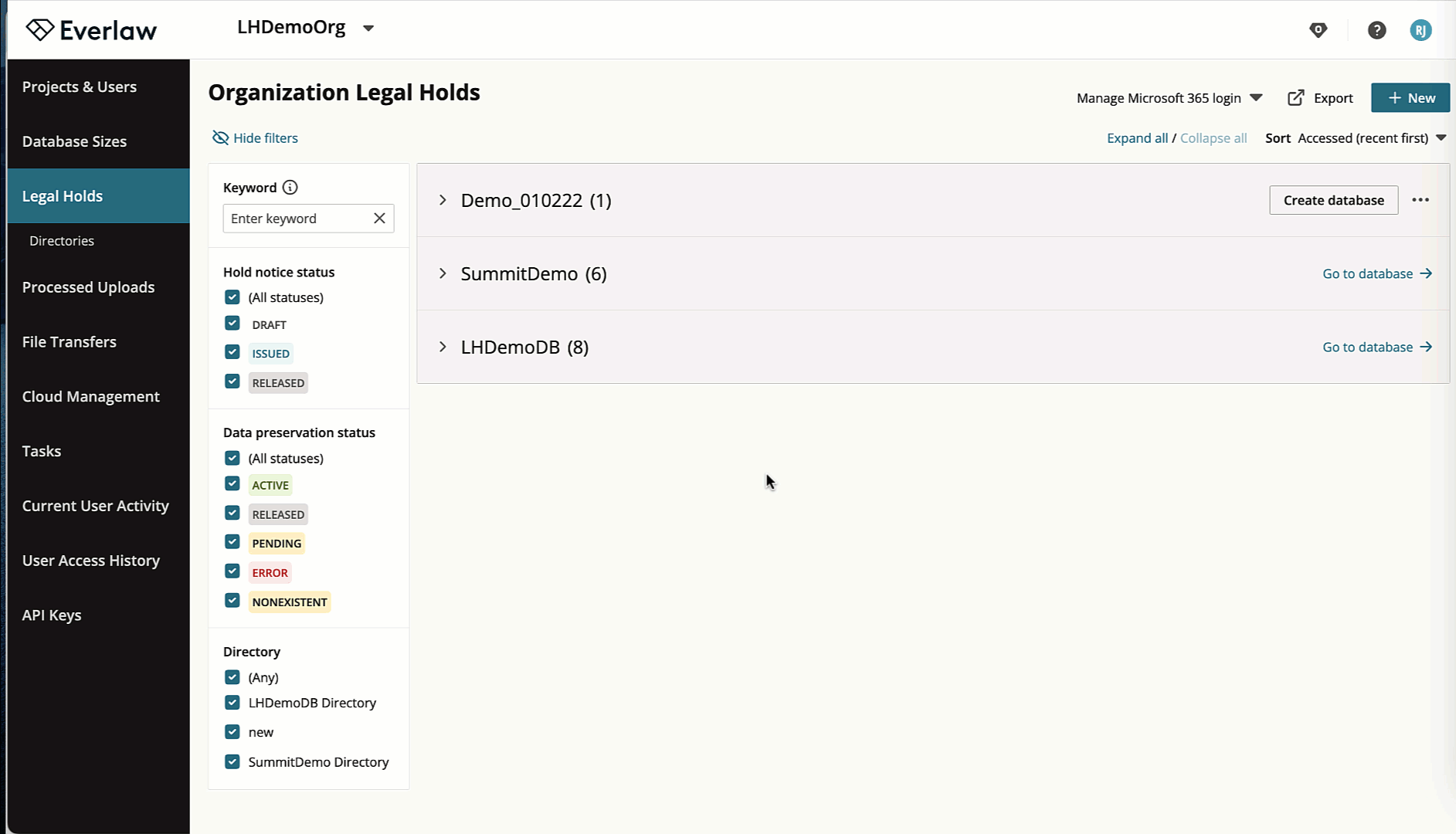
Task: Toggle the Directory (Any) checkbox
Action: coord(232,677)
